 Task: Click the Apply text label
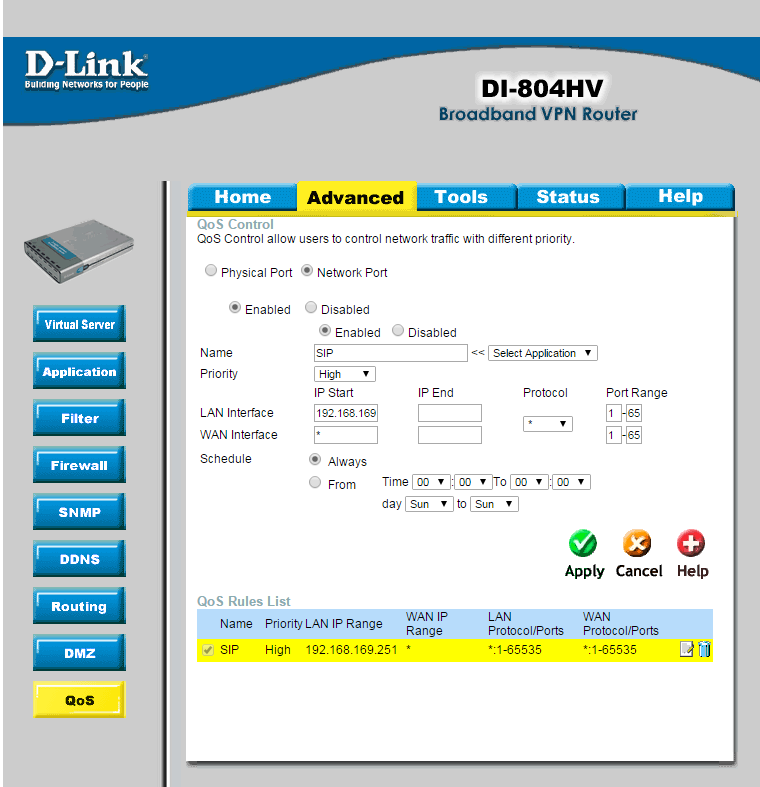point(584,571)
